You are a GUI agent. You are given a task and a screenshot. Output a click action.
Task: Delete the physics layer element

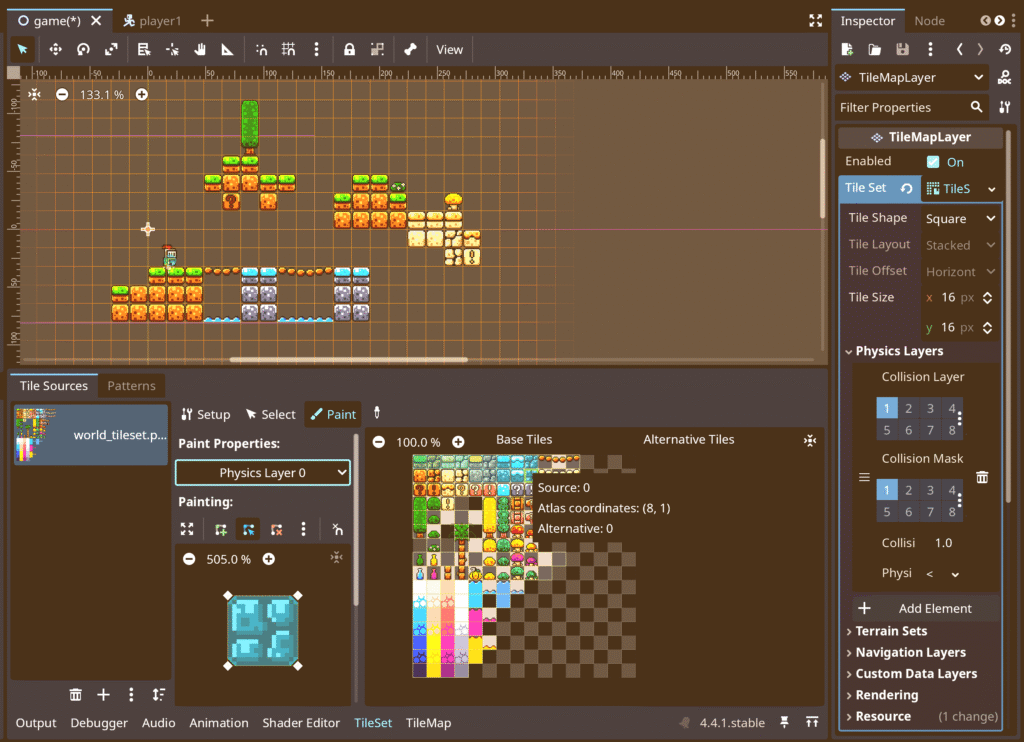(x=982, y=477)
